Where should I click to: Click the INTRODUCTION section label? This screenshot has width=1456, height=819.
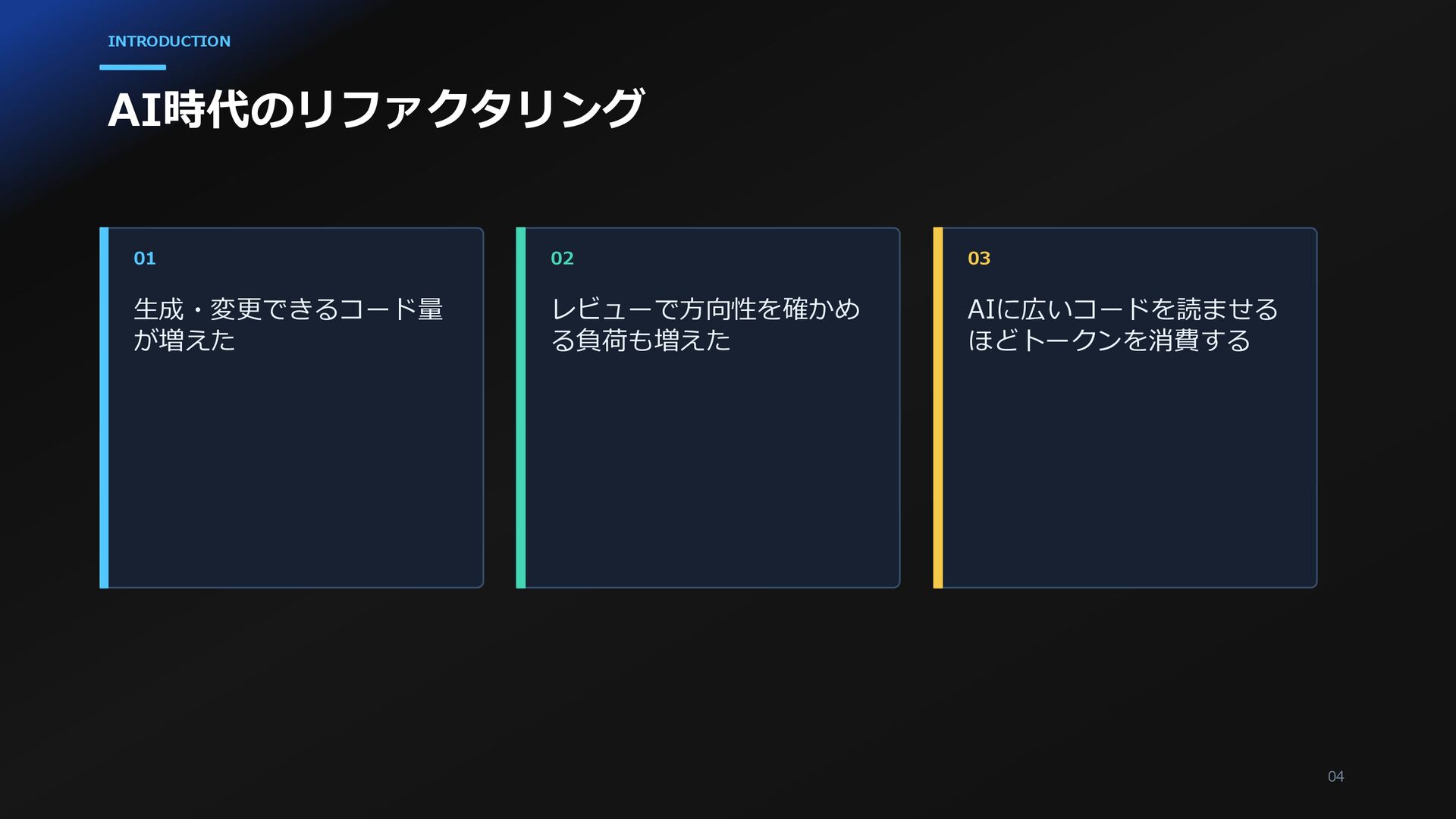coord(169,41)
